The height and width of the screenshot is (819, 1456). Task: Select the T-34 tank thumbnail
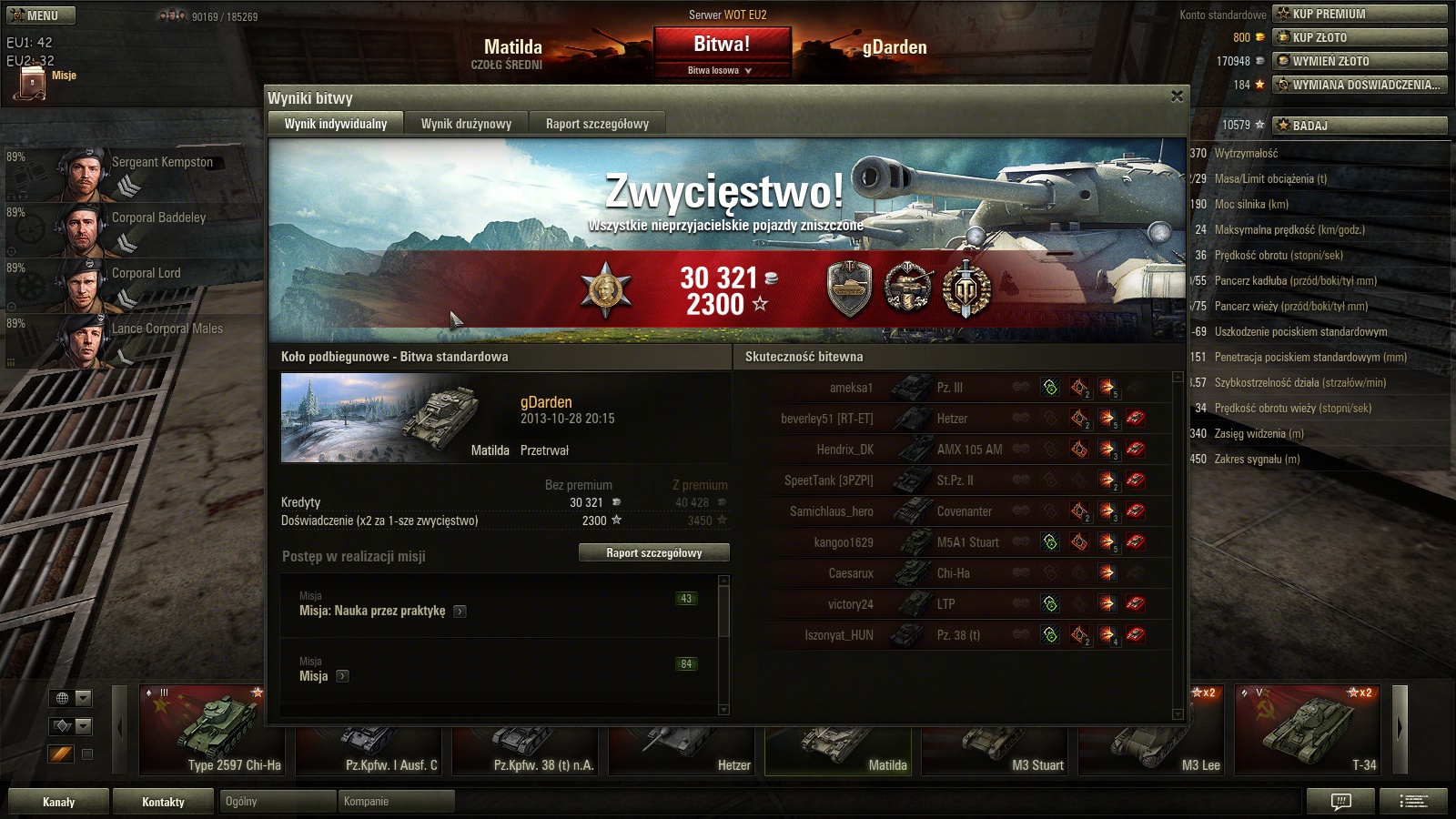pos(1308,731)
